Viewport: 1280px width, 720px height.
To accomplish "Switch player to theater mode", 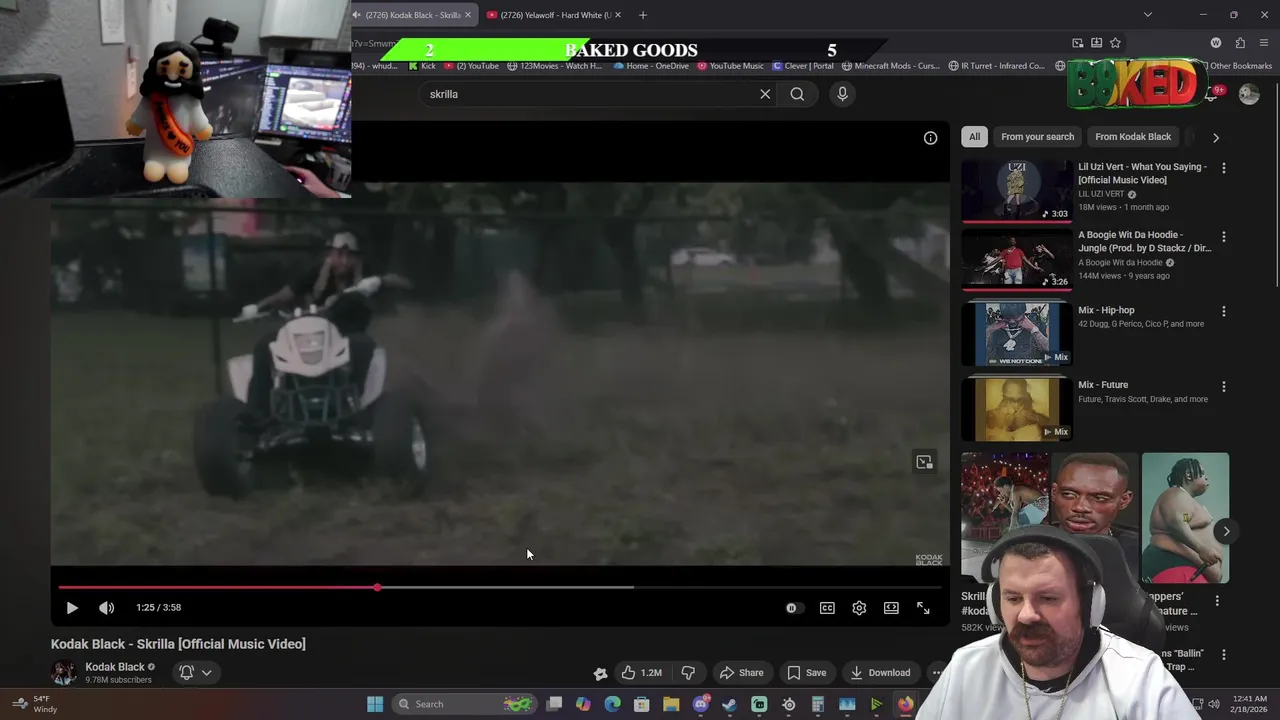I will pyautogui.click(x=891, y=608).
